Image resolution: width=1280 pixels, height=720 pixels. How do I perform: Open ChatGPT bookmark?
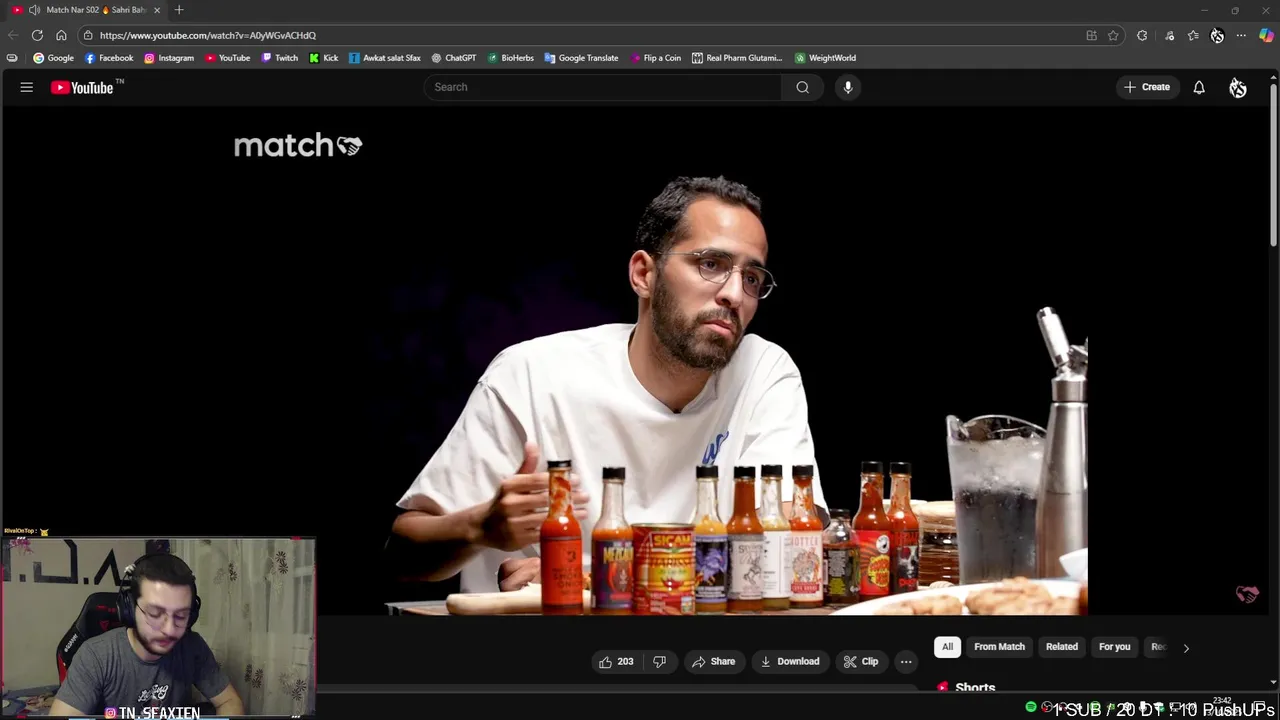pos(454,58)
